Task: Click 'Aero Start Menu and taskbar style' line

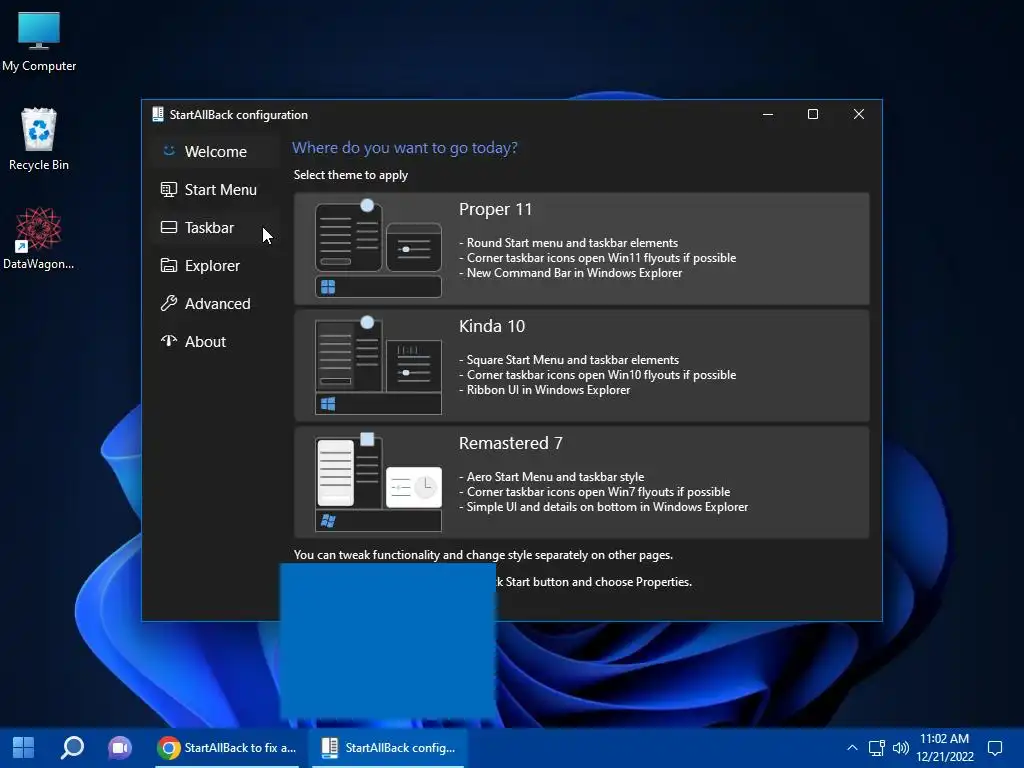Action: coord(552,477)
